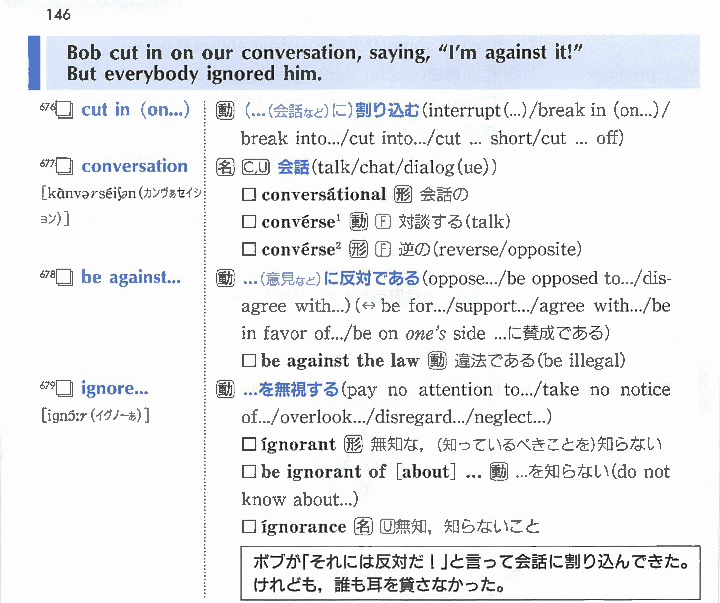Mark the checkbox beside ignorance

click(x=249, y=527)
